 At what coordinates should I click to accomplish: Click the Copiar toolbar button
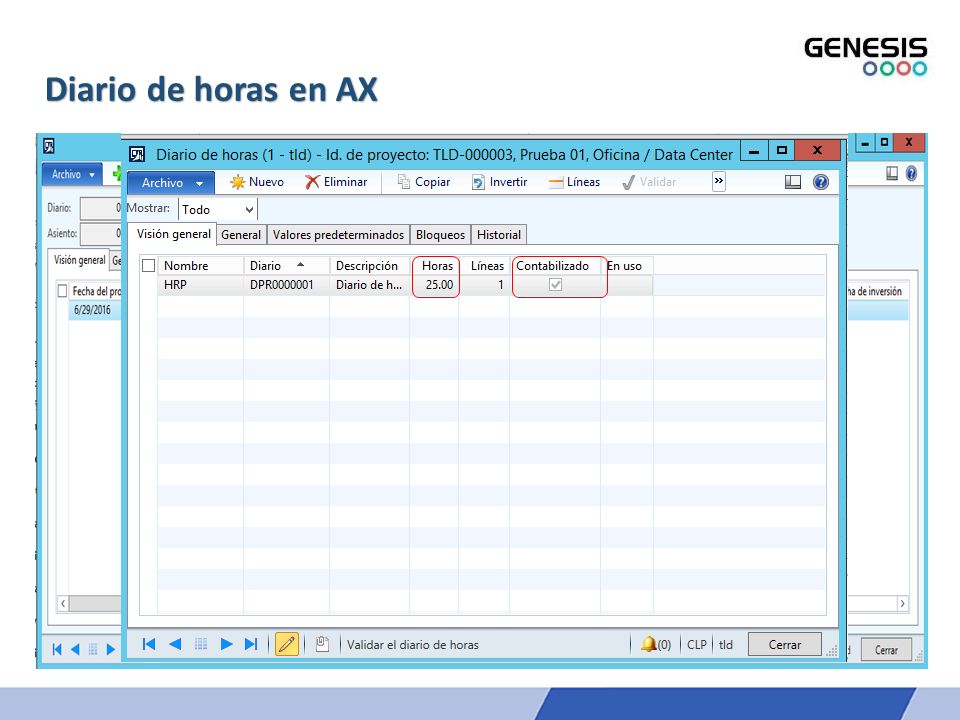tap(424, 182)
